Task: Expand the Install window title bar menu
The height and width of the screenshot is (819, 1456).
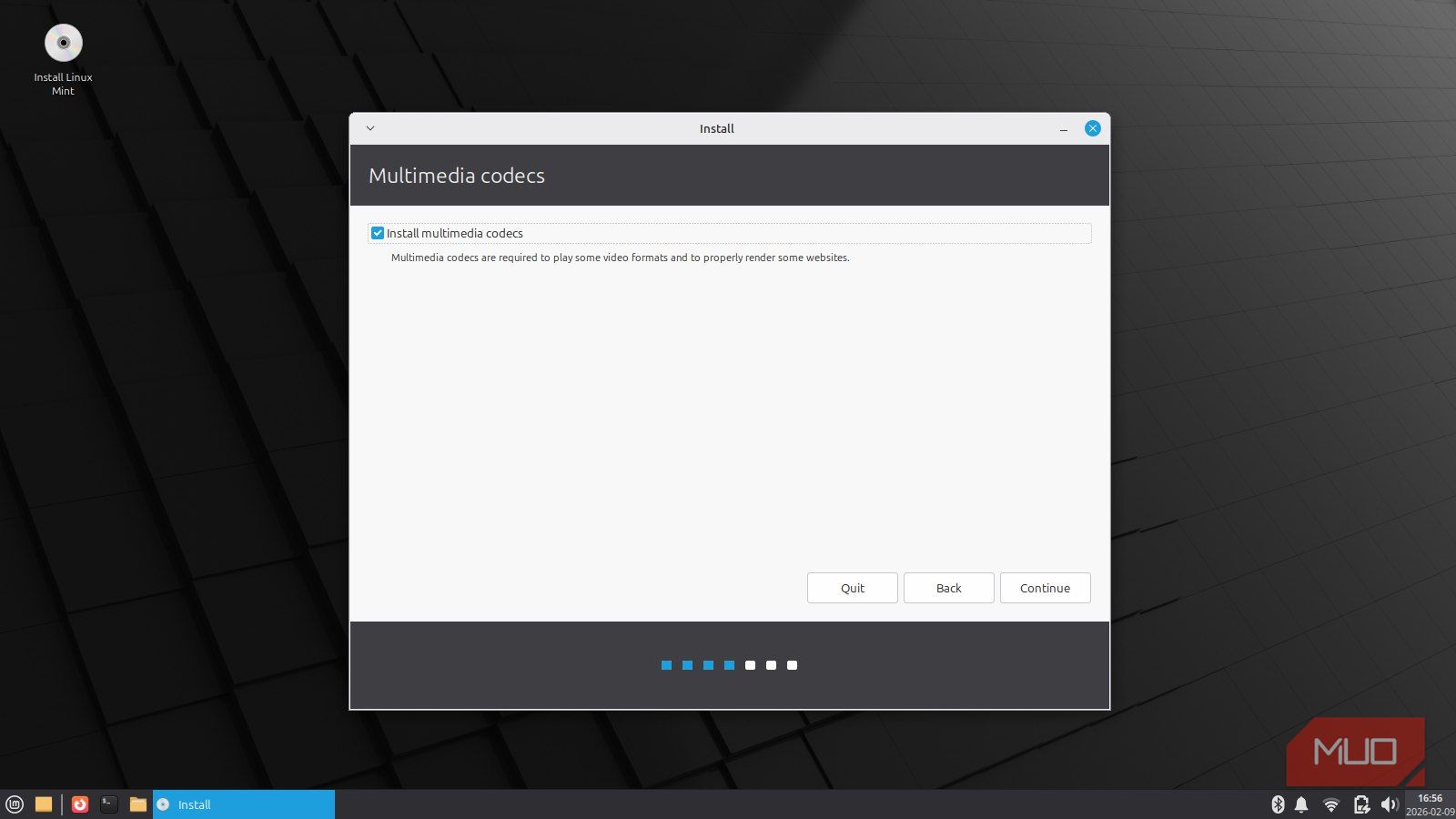Action: (x=370, y=128)
